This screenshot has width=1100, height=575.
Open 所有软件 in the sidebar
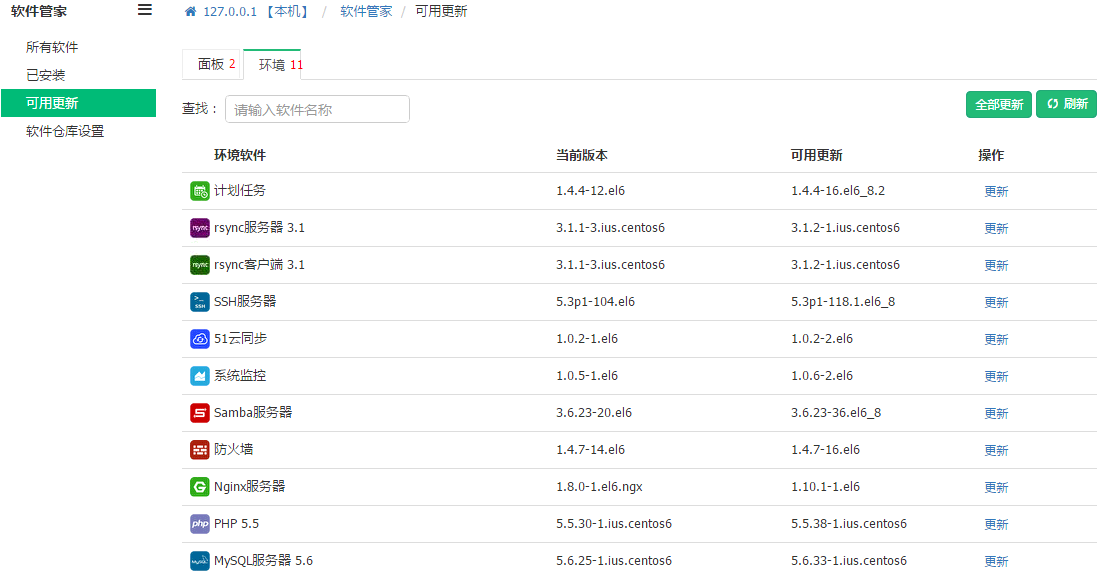coord(52,47)
